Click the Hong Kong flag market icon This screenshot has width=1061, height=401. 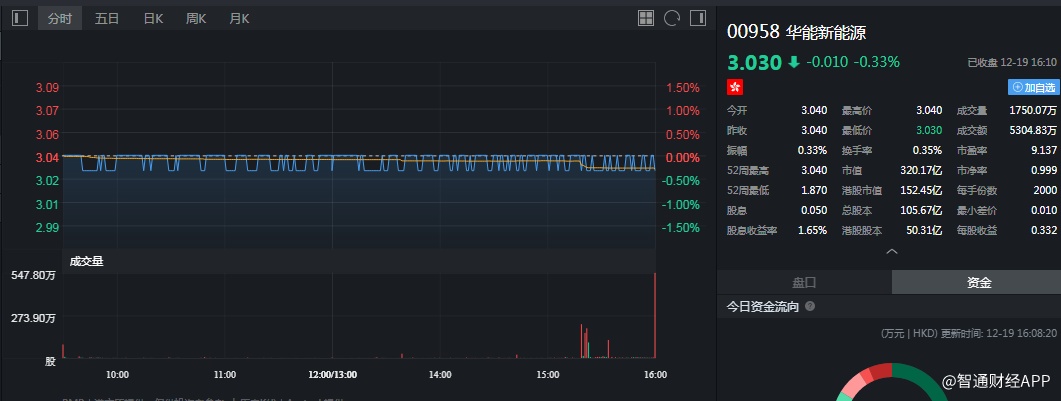pyautogui.click(x=735, y=88)
